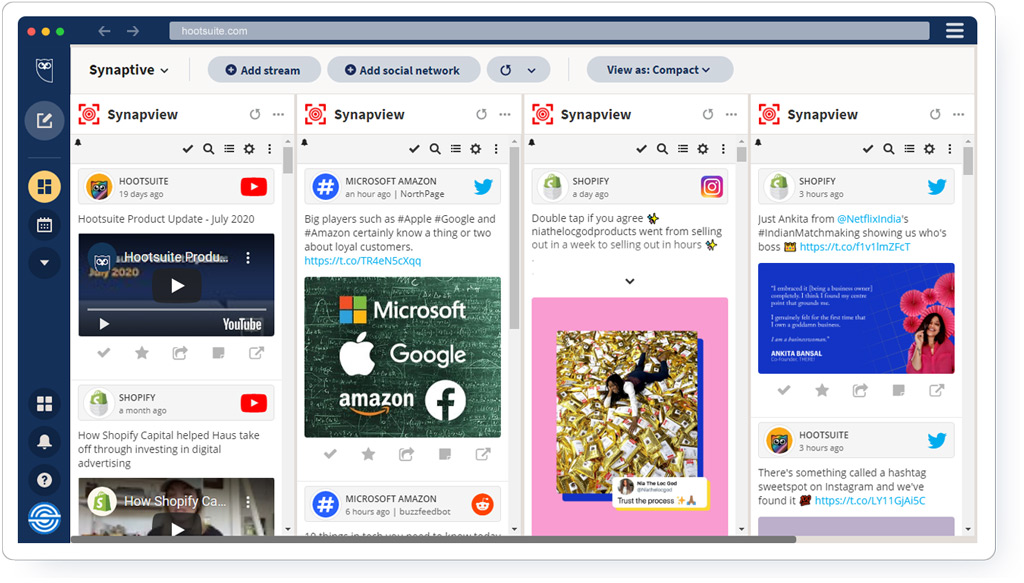Viewport: 1024px width, 583px height.
Task: Open more options for the stream with Microsoft Amazon posts
Action: pyautogui.click(x=505, y=114)
